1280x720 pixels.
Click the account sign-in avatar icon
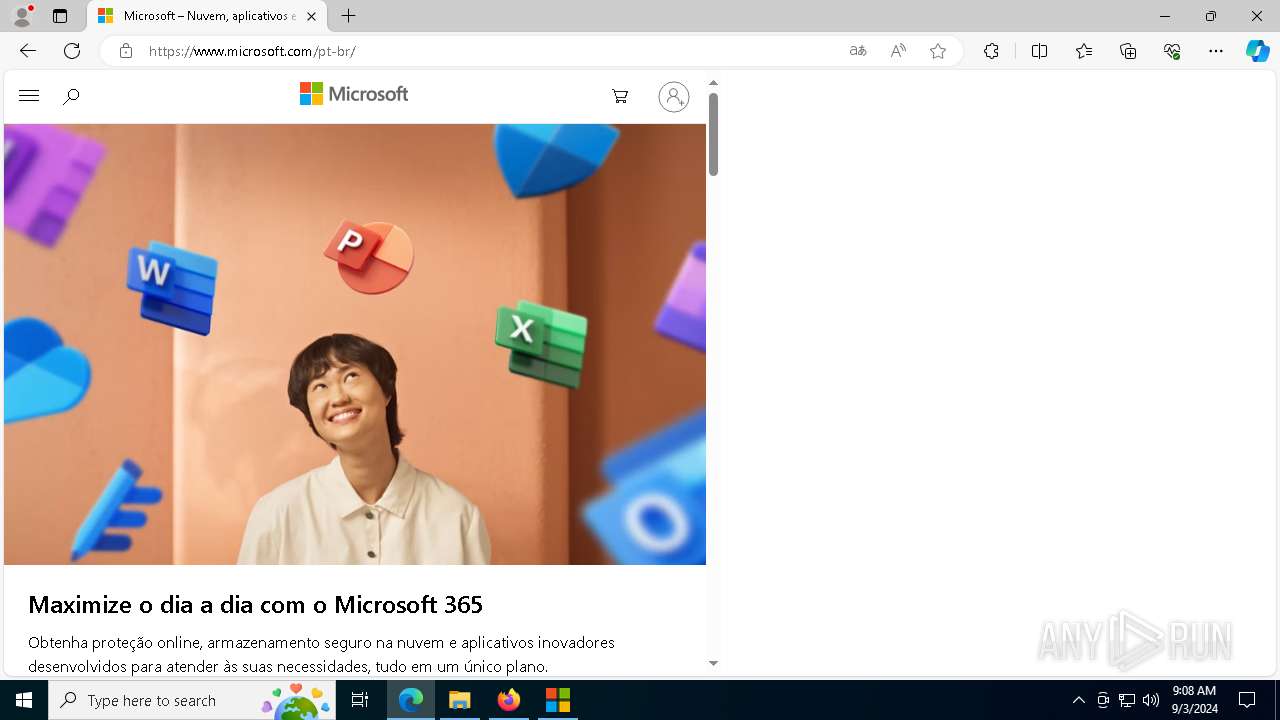click(x=674, y=96)
